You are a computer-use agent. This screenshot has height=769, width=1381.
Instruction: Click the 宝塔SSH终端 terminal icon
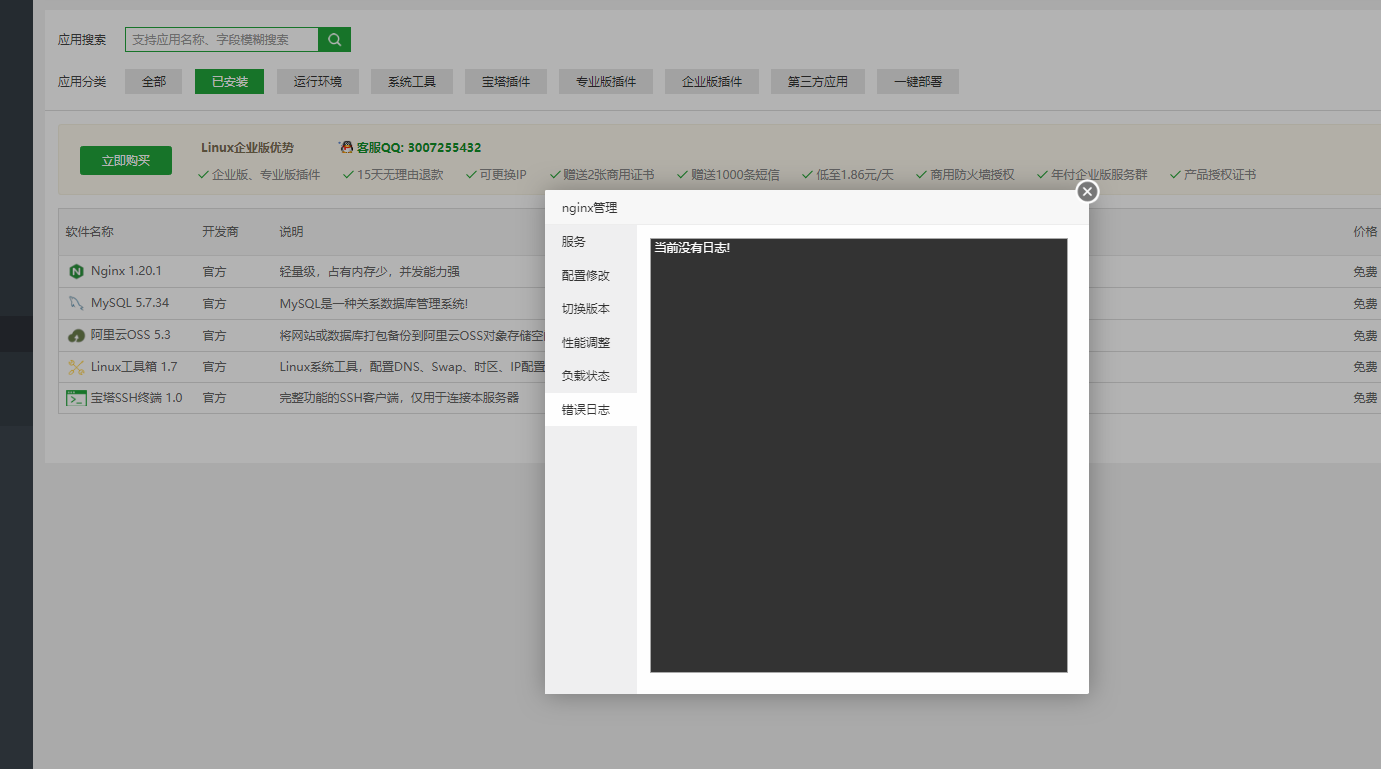(76, 398)
